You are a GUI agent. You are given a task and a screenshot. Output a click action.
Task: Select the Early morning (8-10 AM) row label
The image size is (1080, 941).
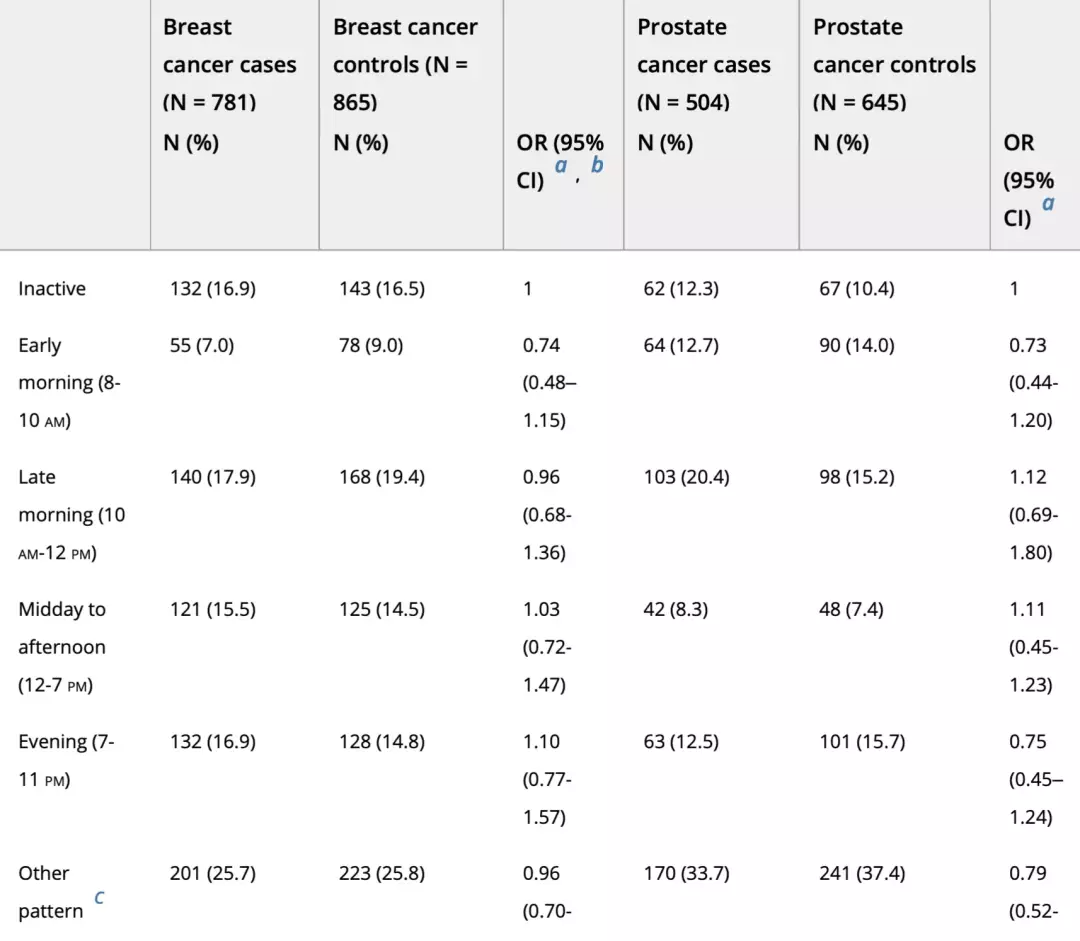69,383
